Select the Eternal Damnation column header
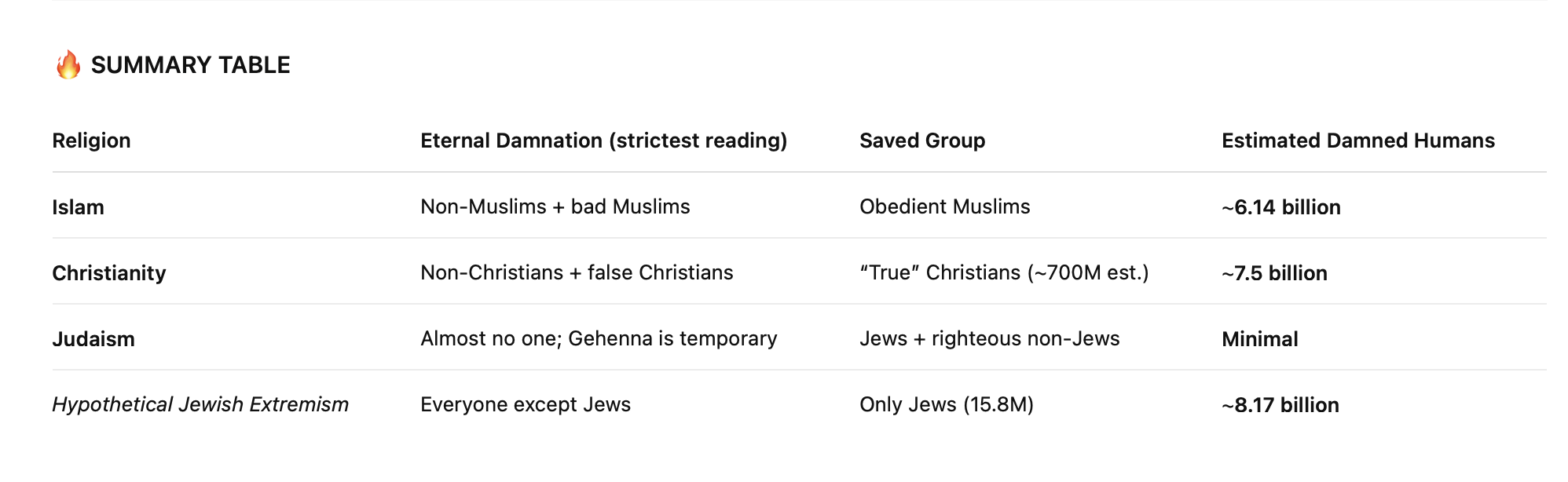The image size is (1568, 482). (x=603, y=141)
